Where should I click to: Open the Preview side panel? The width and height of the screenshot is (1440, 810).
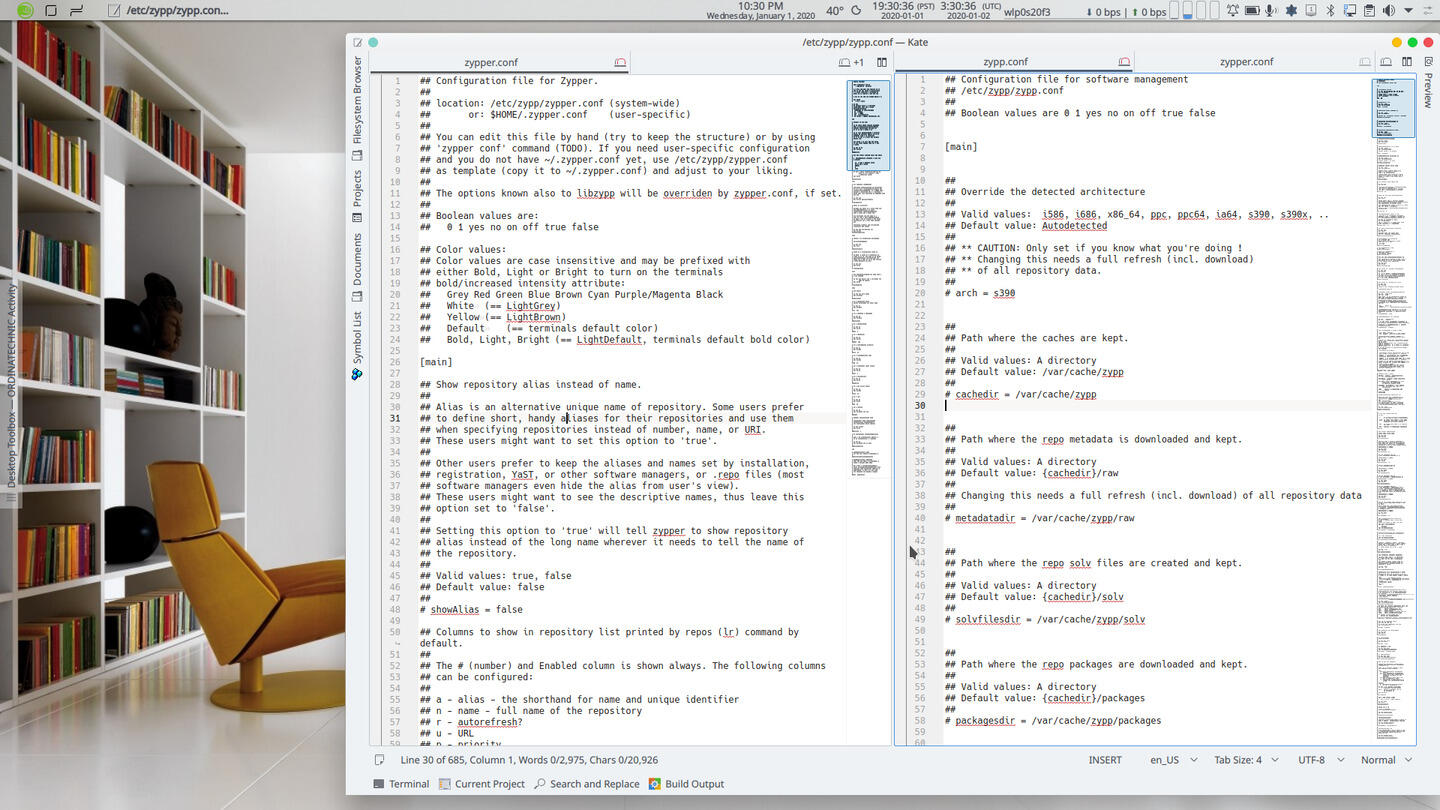[x=1428, y=82]
